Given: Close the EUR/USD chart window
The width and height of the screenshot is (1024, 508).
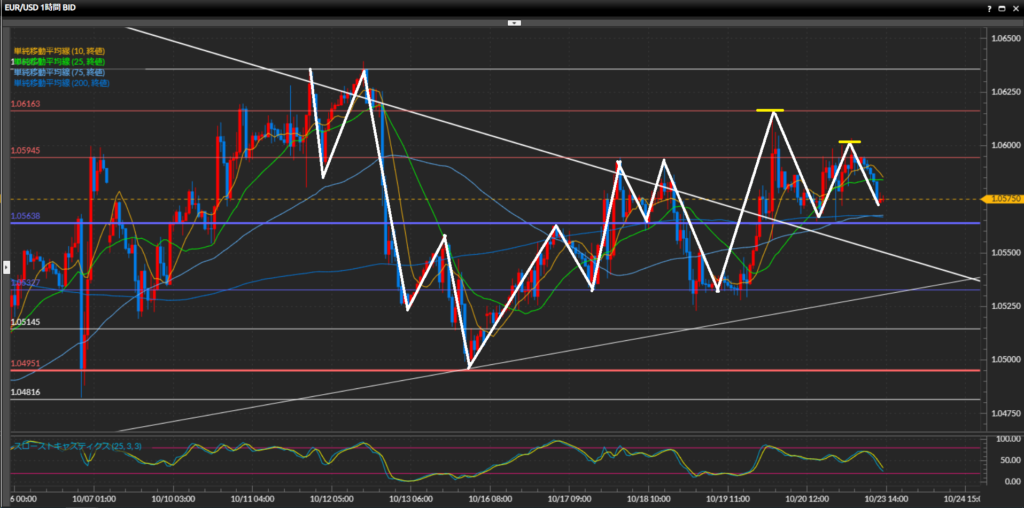Looking at the screenshot, I should point(1014,7).
